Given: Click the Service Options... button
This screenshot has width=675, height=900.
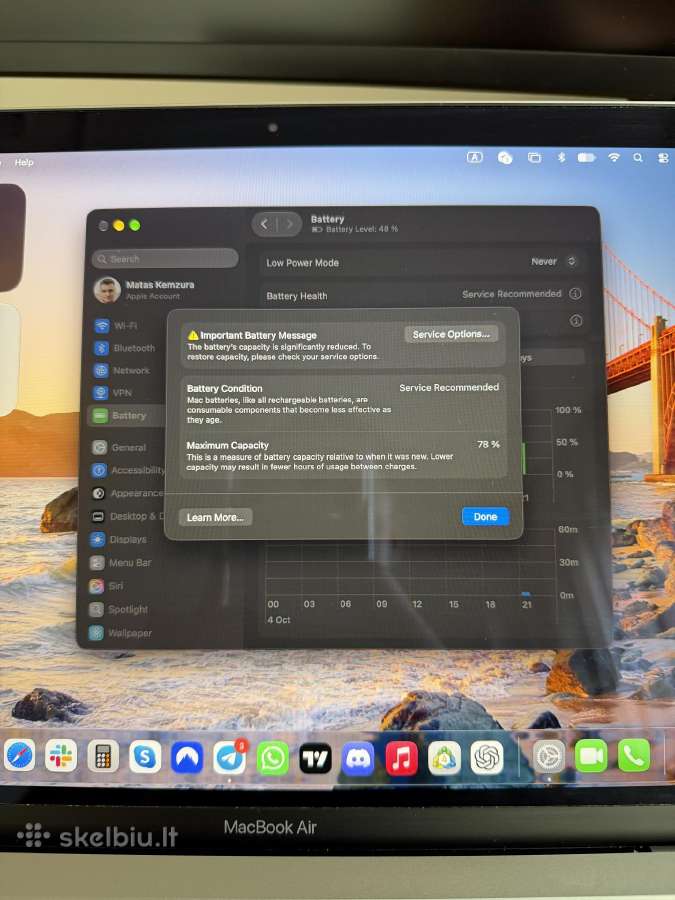Looking at the screenshot, I should coord(451,334).
